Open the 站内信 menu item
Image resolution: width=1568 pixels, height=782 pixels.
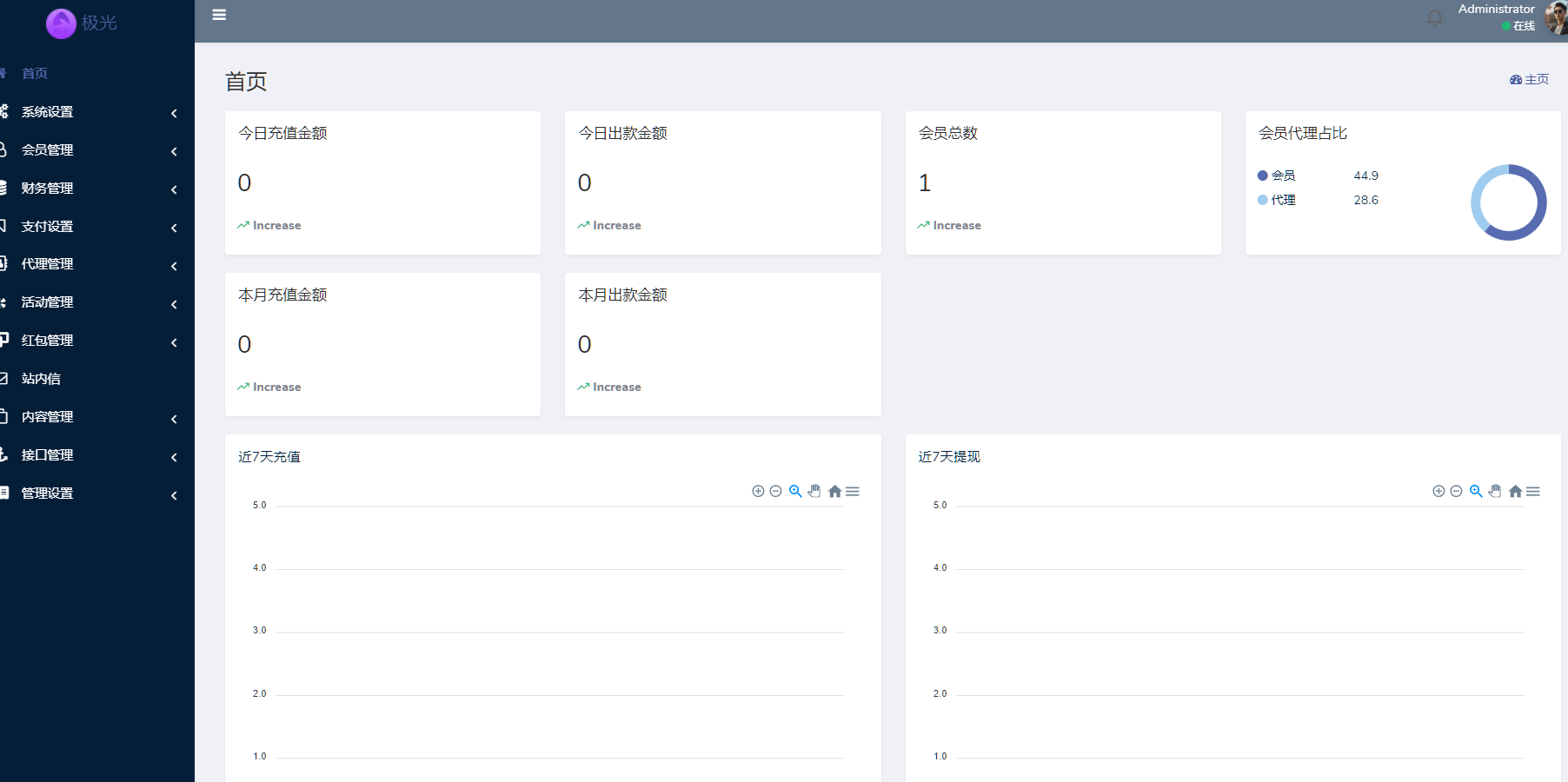(x=42, y=378)
